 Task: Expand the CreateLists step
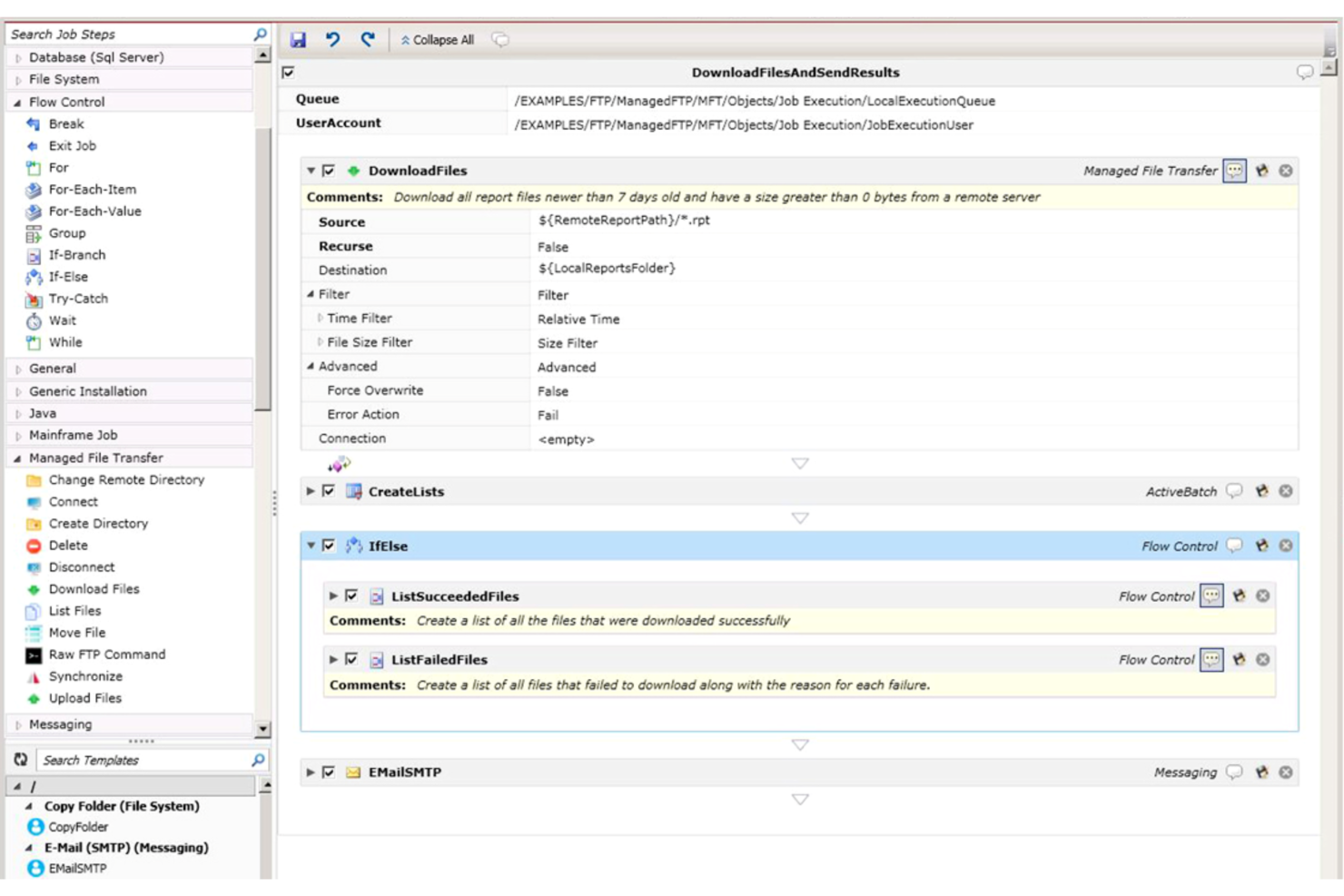[x=311, y=491]
